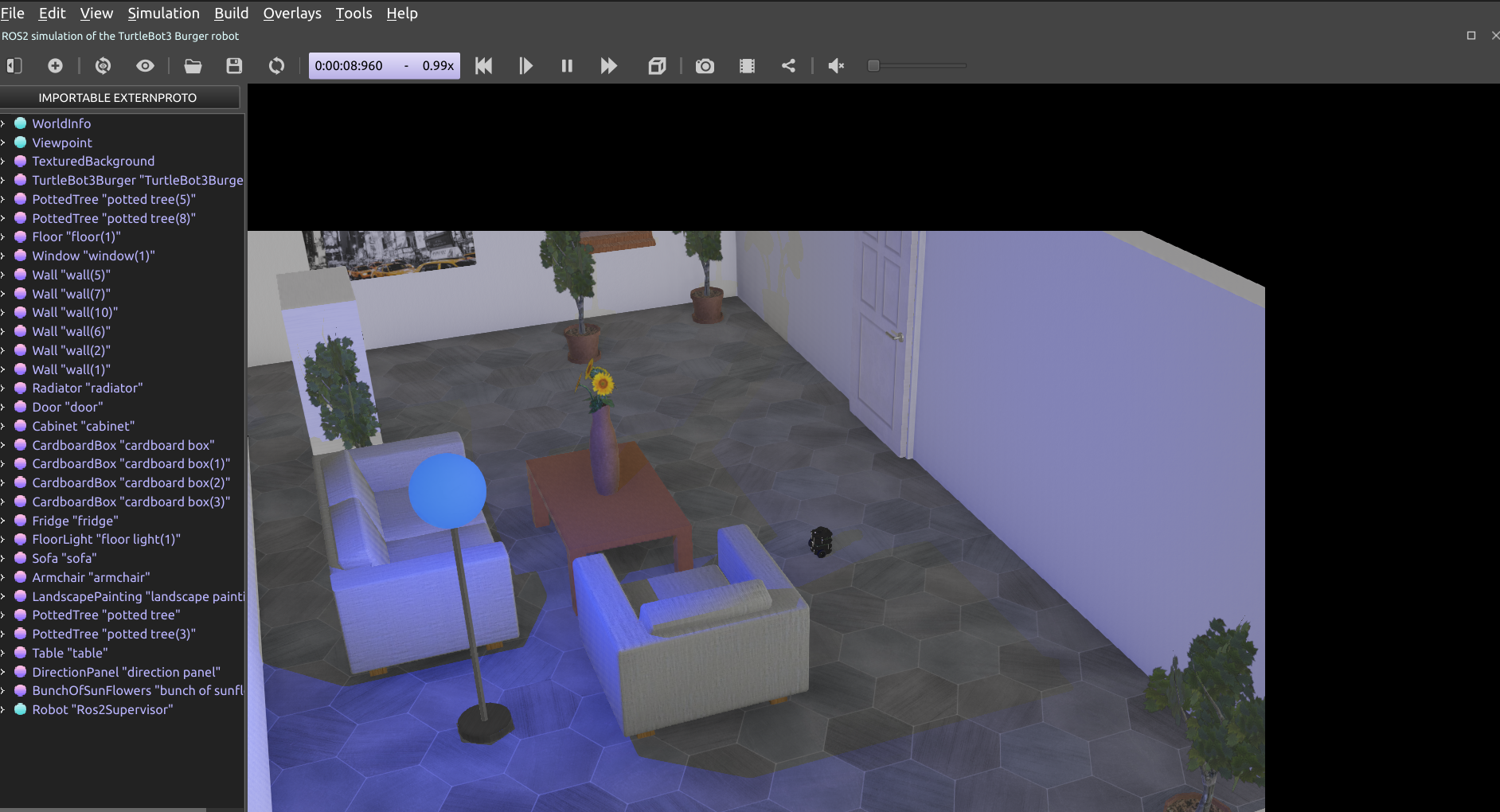
Task: Reload the current world
Action: click(x=276, y=66)
